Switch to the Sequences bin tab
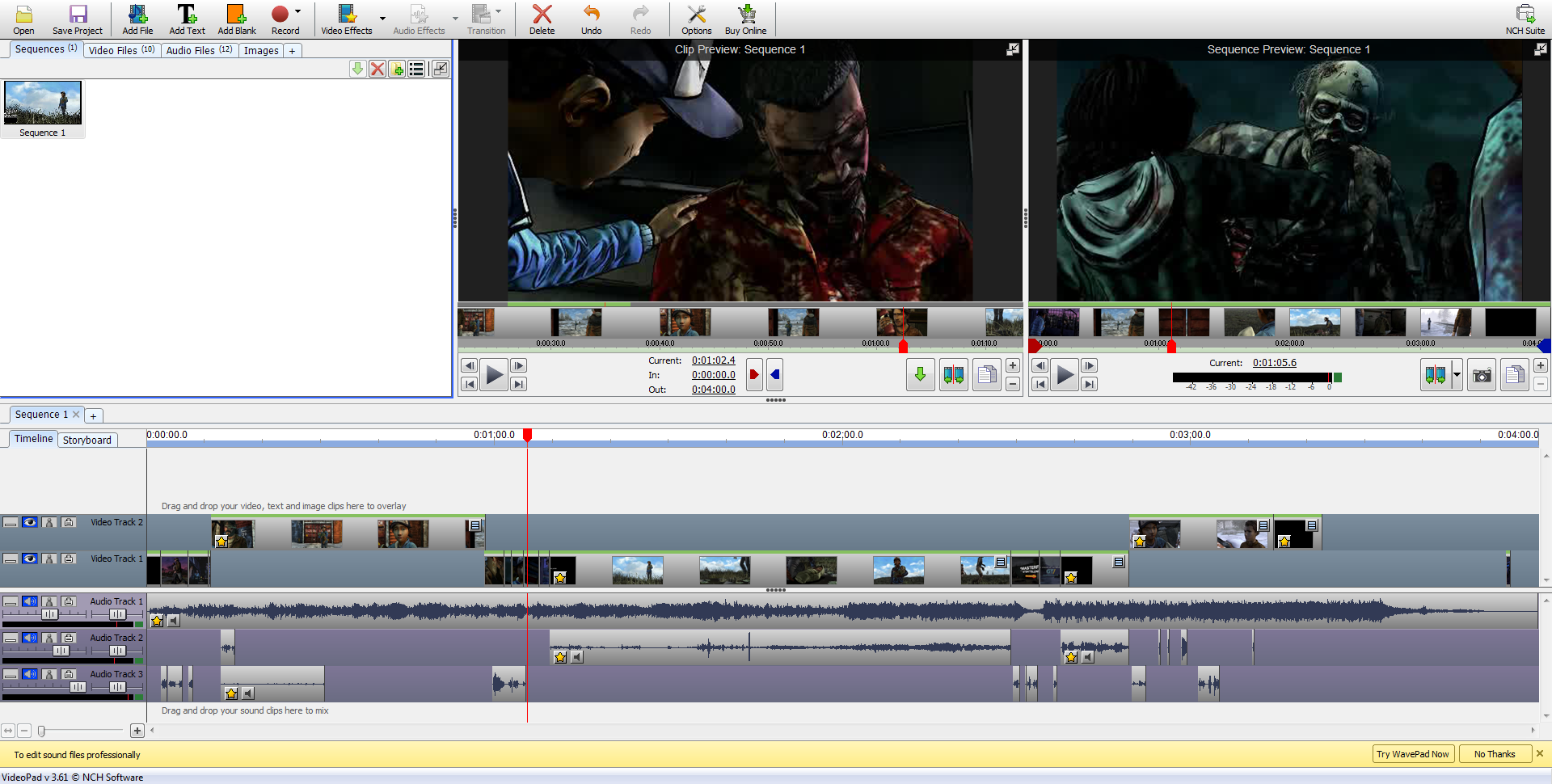 (46, 49)
